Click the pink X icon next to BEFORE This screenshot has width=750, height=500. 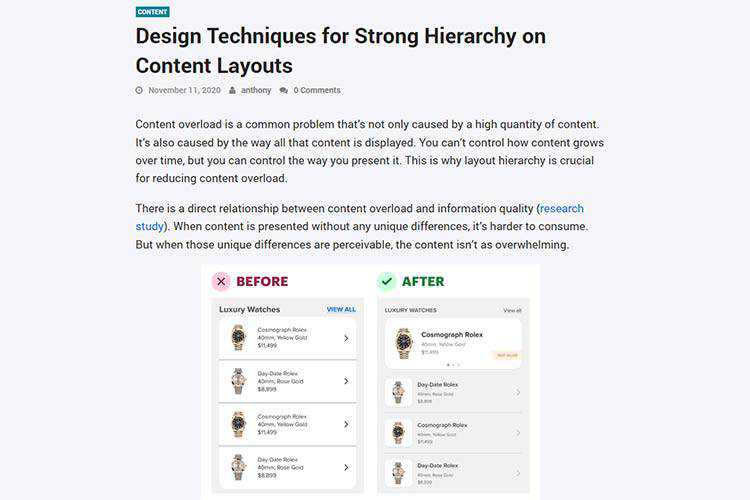coord(221,282)
